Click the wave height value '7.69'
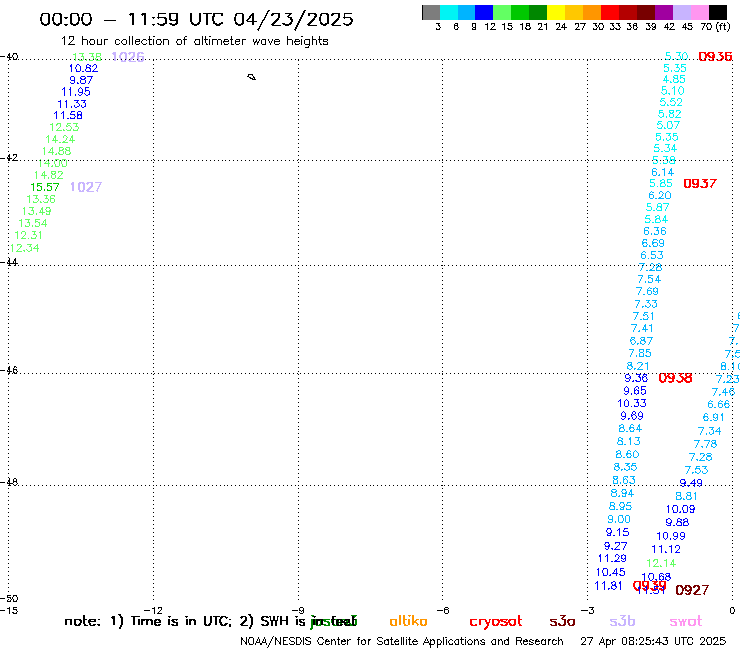The width and height of the screenshot is (740, 650). click(647, 292)
